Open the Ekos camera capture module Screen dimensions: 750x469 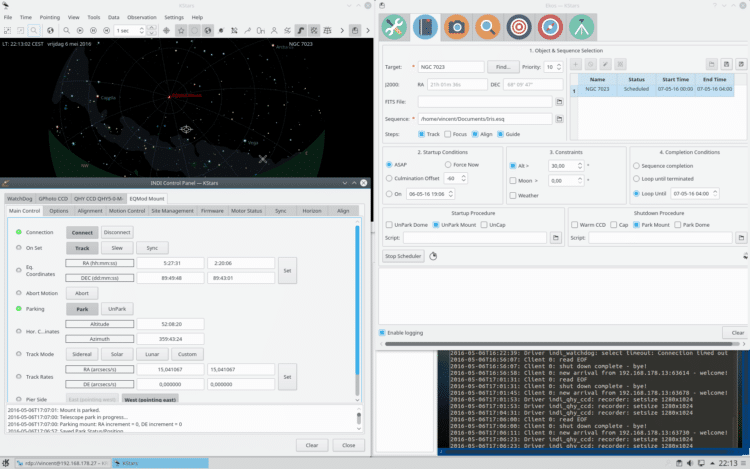[x=456, y=27]
